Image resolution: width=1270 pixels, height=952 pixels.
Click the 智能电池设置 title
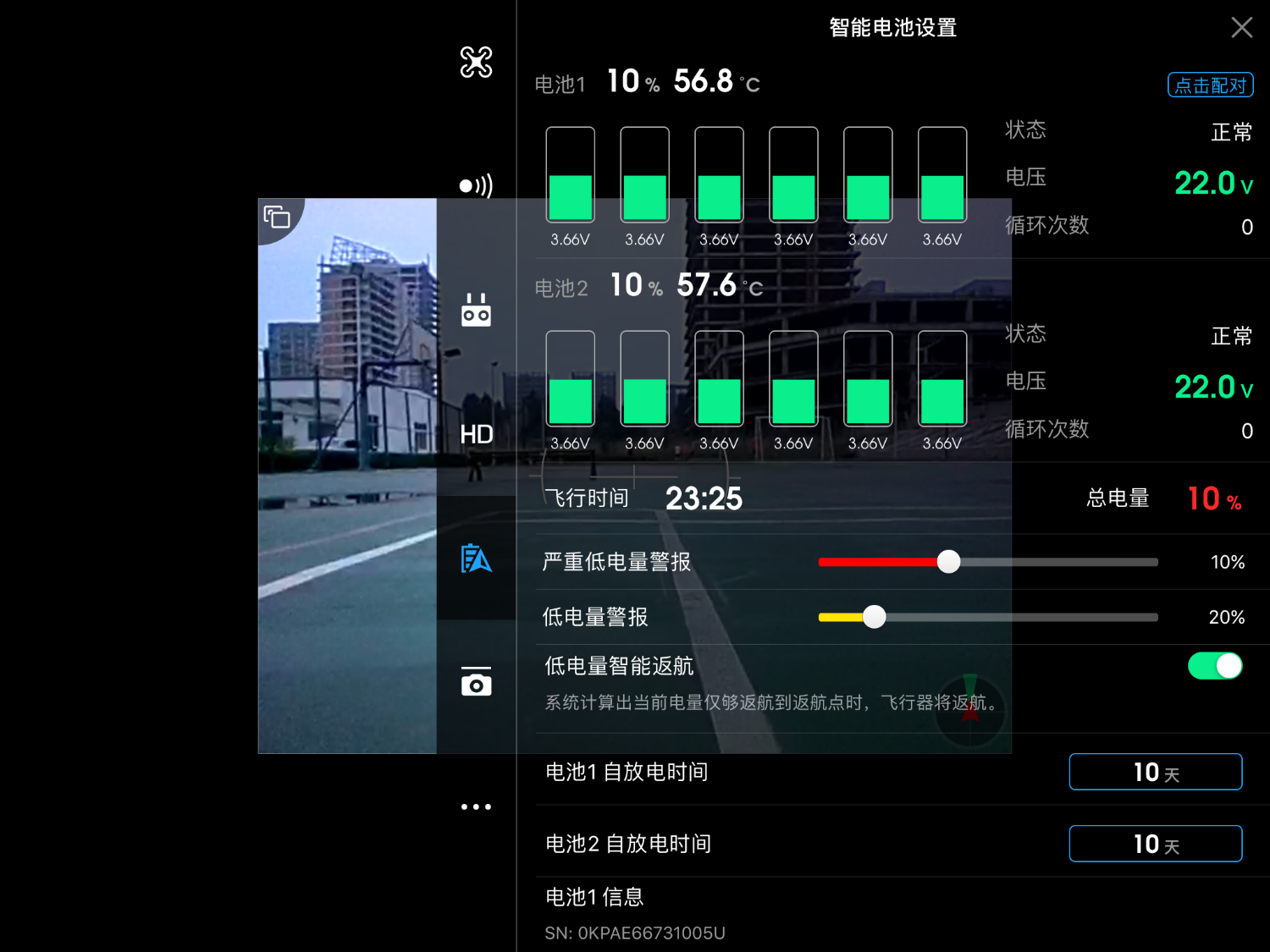coord(892,28)
